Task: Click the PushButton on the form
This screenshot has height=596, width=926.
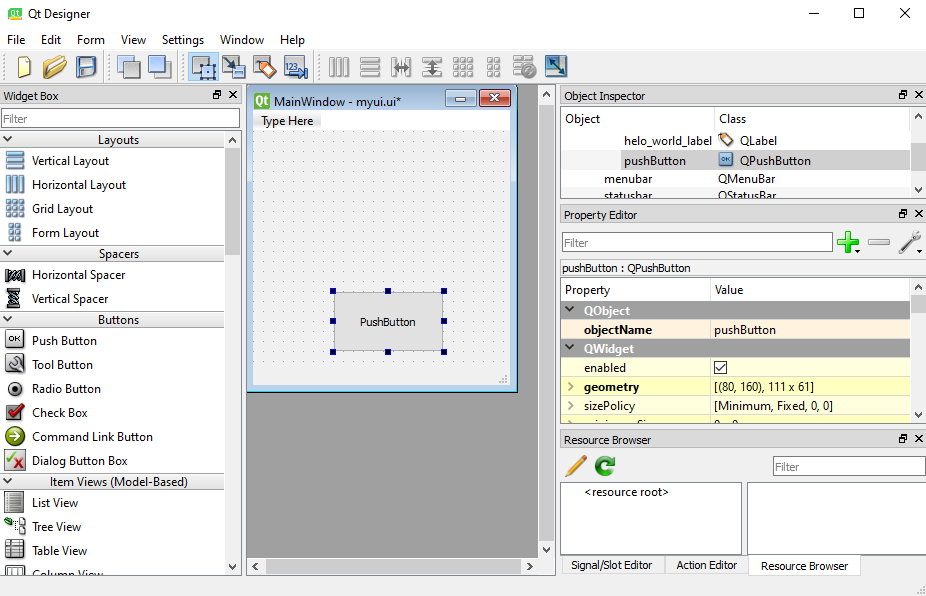Action: coord(388,322)
